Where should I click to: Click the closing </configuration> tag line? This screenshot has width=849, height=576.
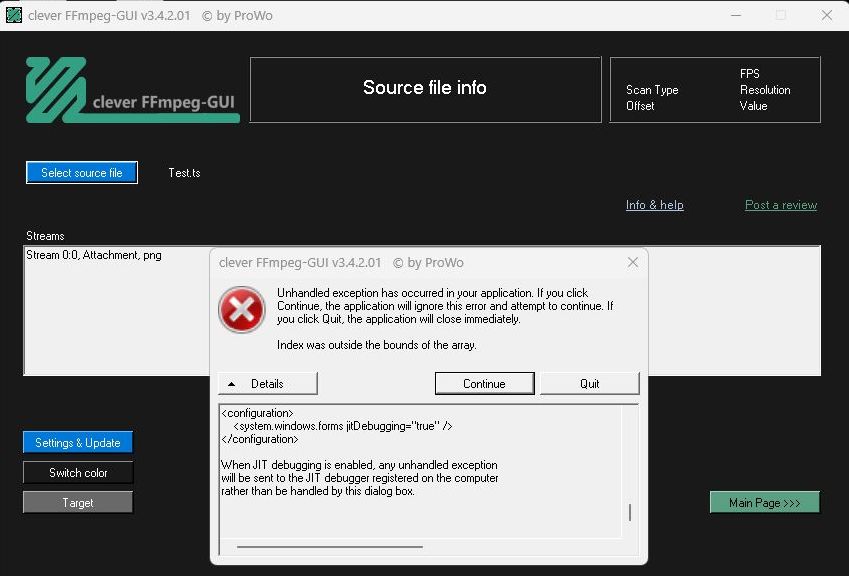click(260, 439)
